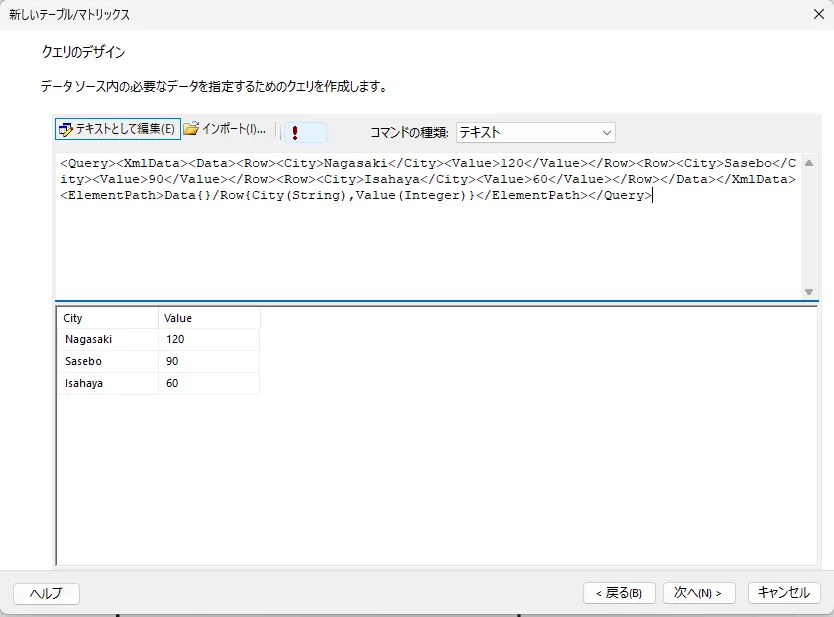834x617 pixels.
Task: Click the query editor scroll down arrow
Action: [x=809, y=291]
